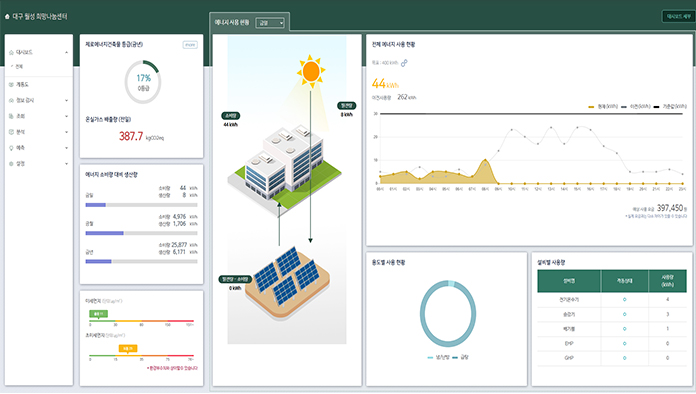Click the center name title in the header

point(40,17)
